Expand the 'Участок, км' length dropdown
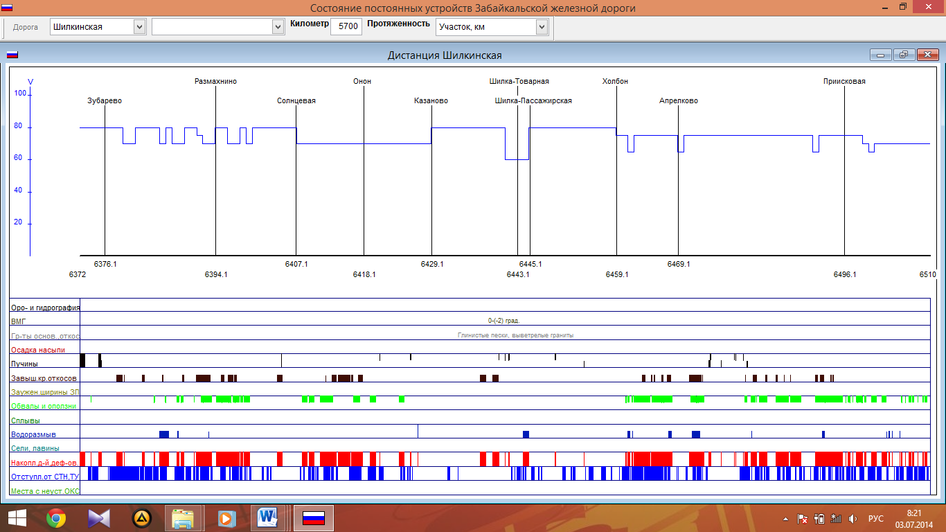This screenshot has width=946, height=532. (x=542, y=27)
